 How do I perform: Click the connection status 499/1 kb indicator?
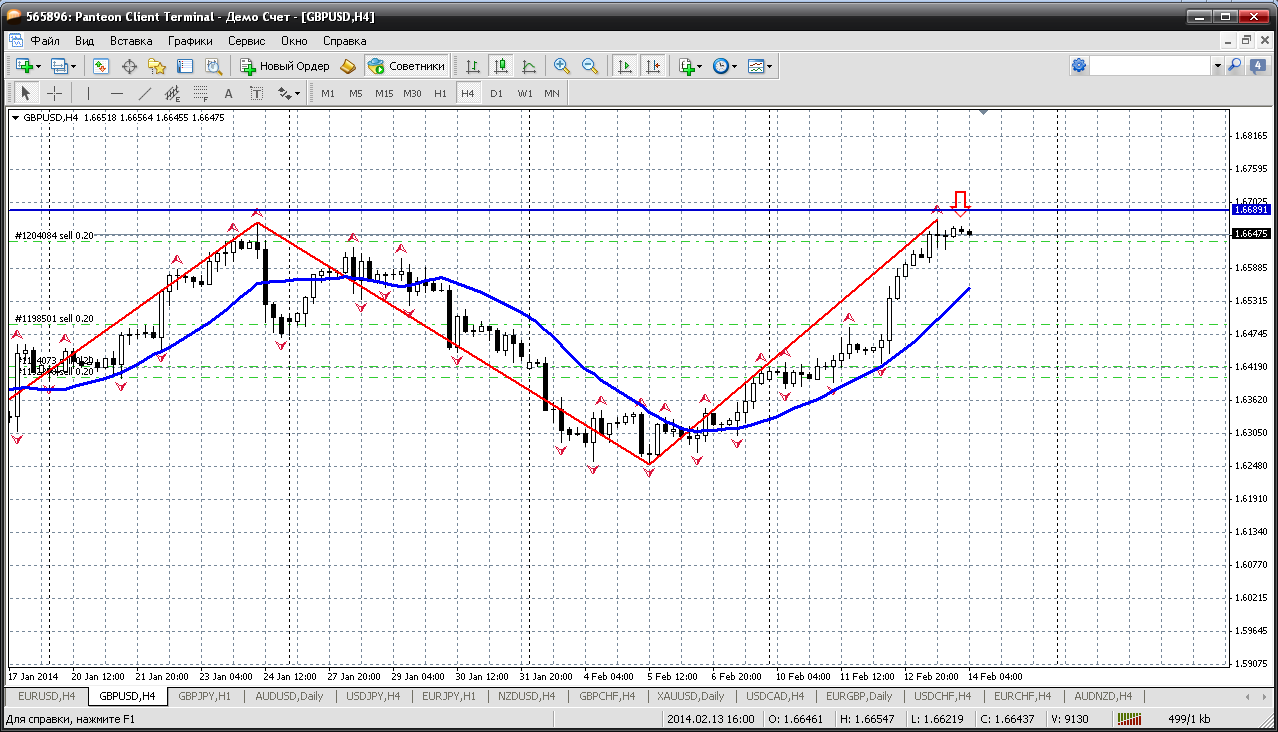click(x=1190, y=719)
